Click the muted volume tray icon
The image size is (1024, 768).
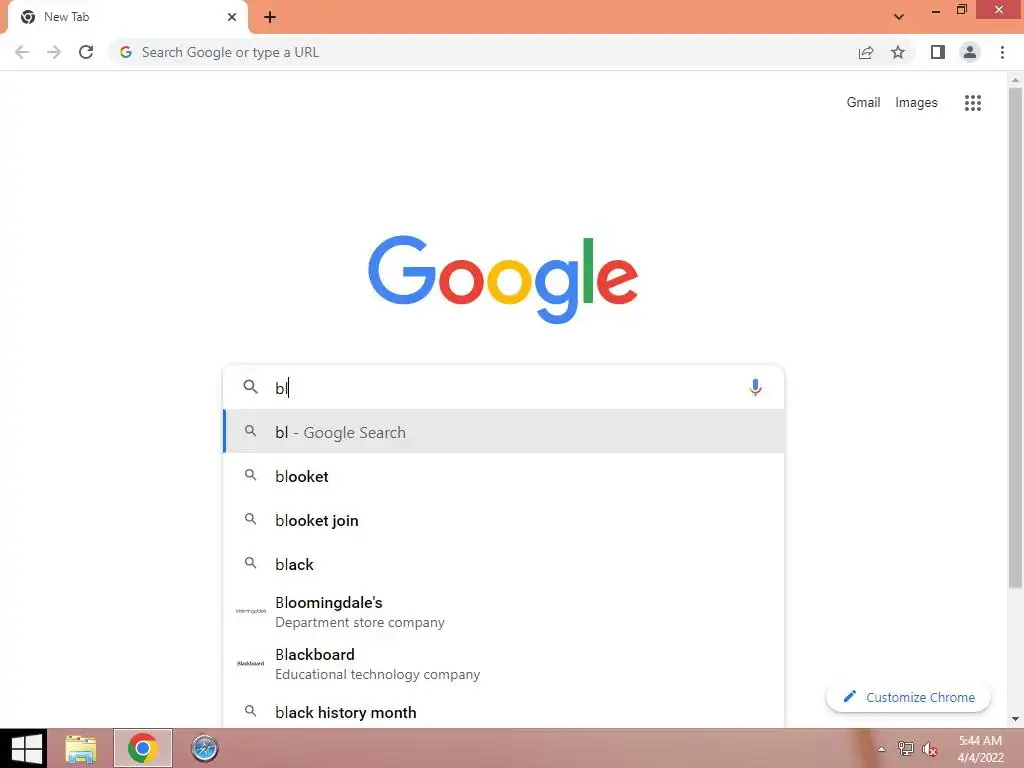tap(930, 749)
